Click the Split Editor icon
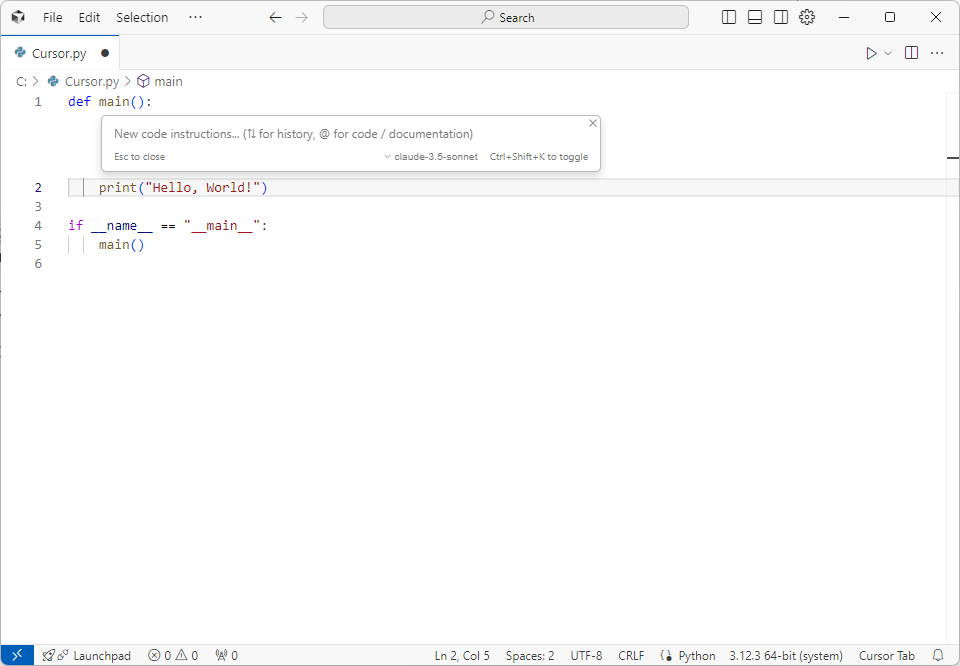960x666 pixels. [x=911, y=53]
